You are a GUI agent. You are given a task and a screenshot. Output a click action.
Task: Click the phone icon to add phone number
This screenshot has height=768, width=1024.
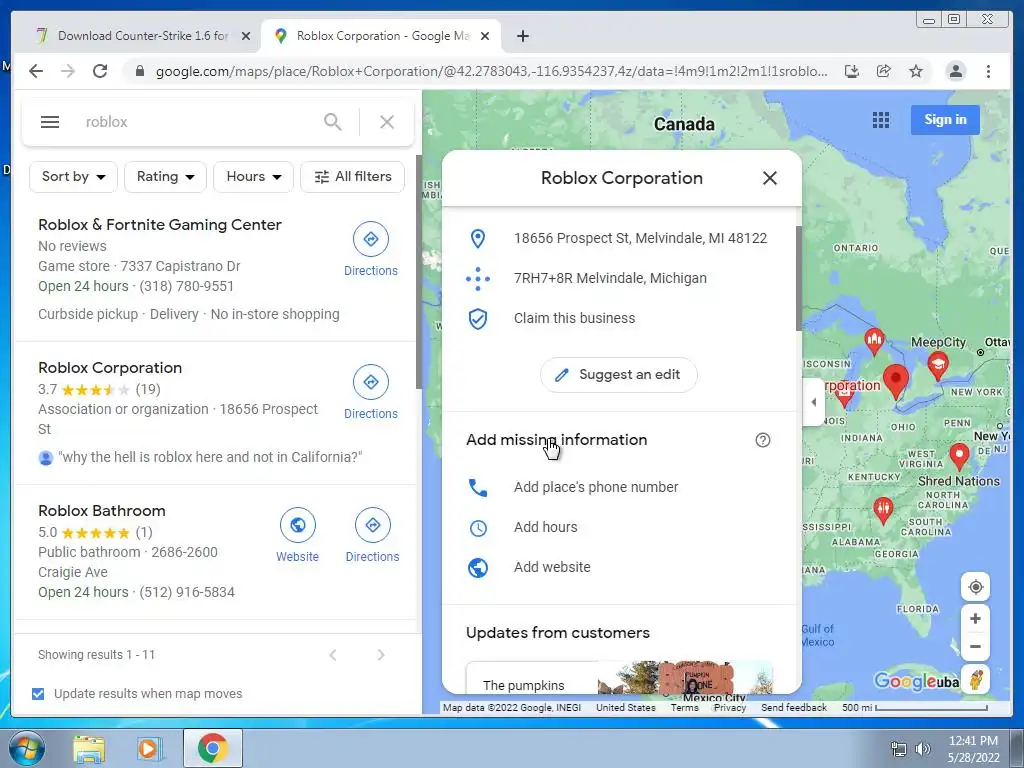[x=478, y=488]
